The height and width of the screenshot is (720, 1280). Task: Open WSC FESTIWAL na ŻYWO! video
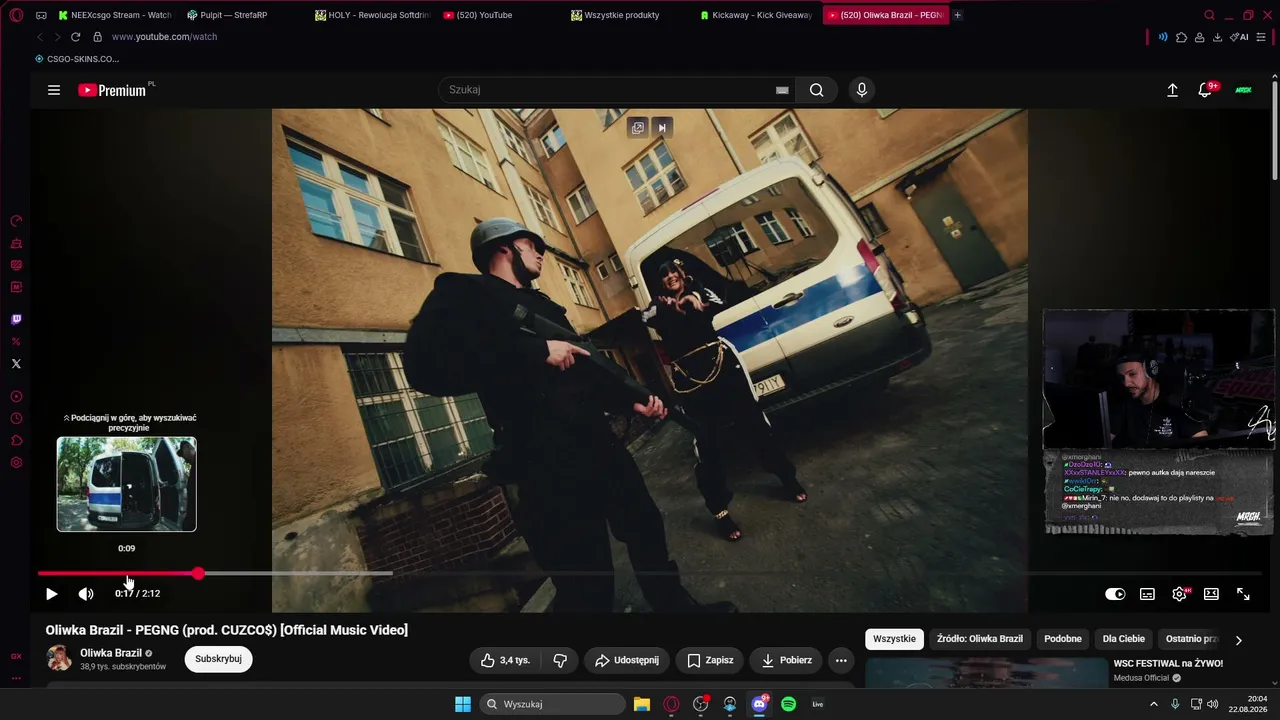[x=1168, y=663]
